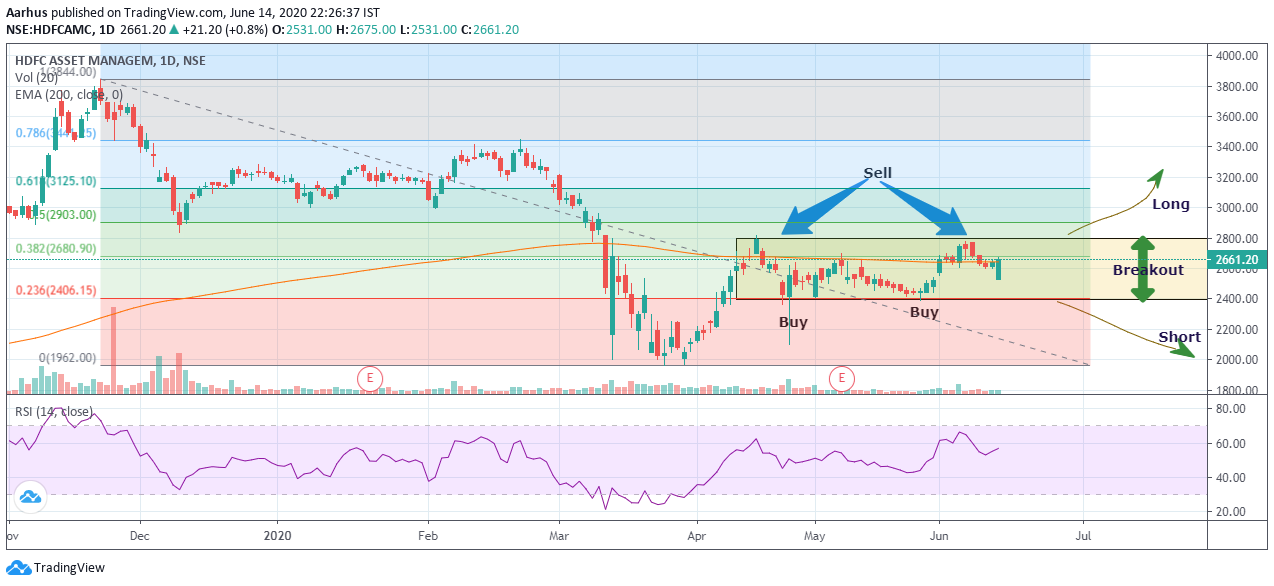Click Mar on the time axis
This screenshot has height=586, width=1274.
tap(559, 534)
